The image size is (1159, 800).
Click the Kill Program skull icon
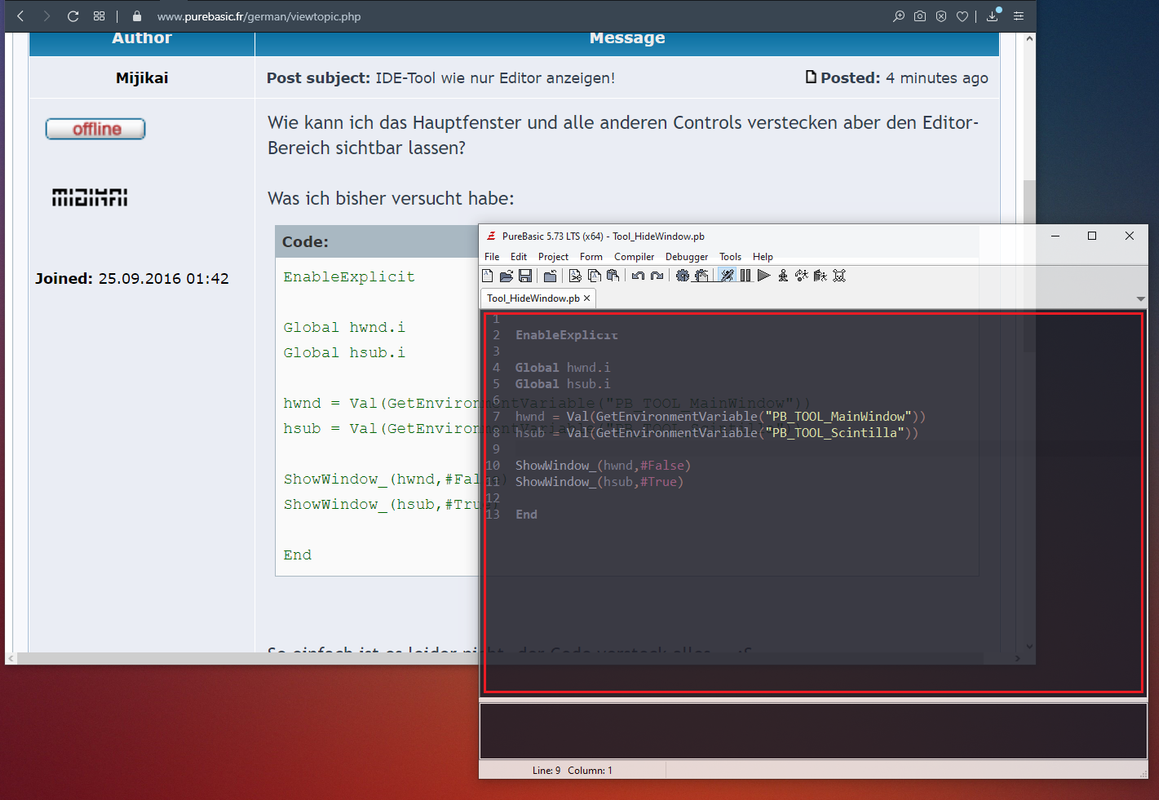pos(839,276)
